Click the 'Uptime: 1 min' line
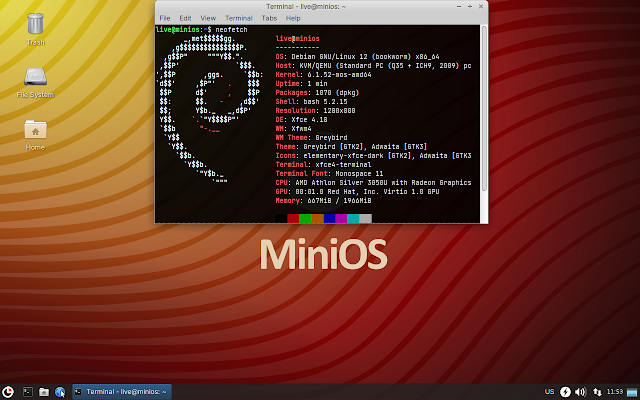The height and width of the screenshot is (400, 640). click(x=301, y=84)
